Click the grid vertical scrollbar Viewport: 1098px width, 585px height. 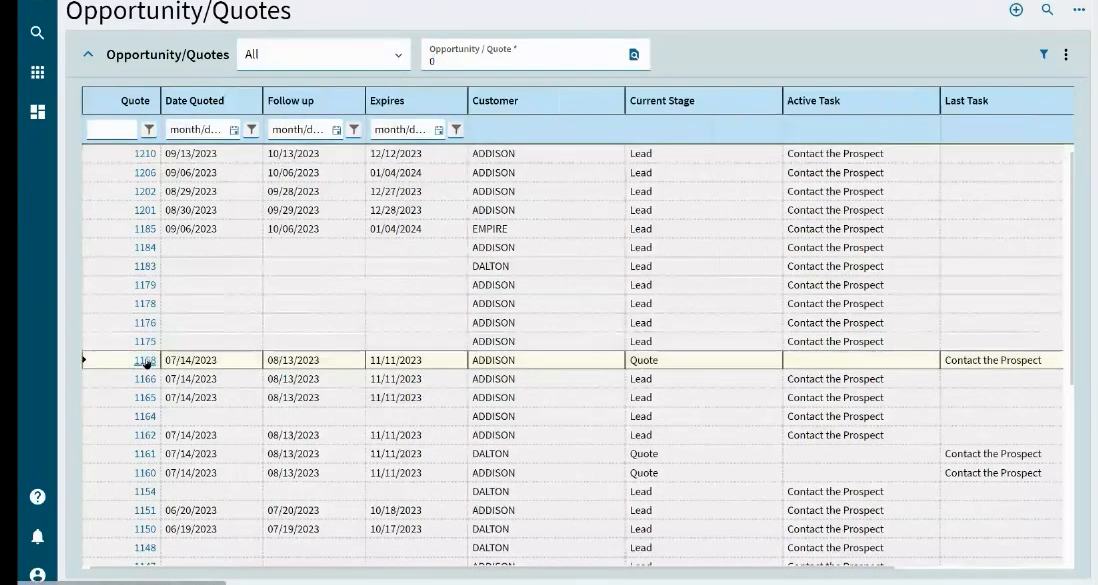(x=1069, y=266)
